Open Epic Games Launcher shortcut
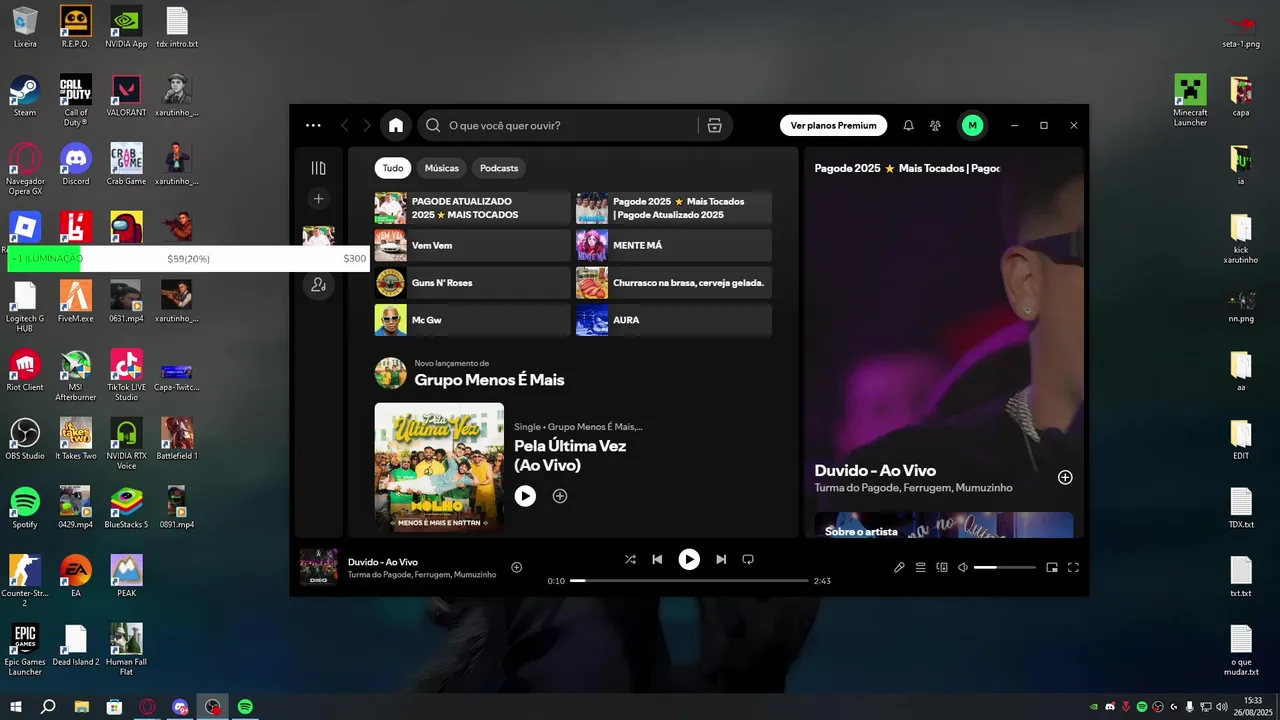The width and height of the screenshot is (1280, 720). pos(25,650)
